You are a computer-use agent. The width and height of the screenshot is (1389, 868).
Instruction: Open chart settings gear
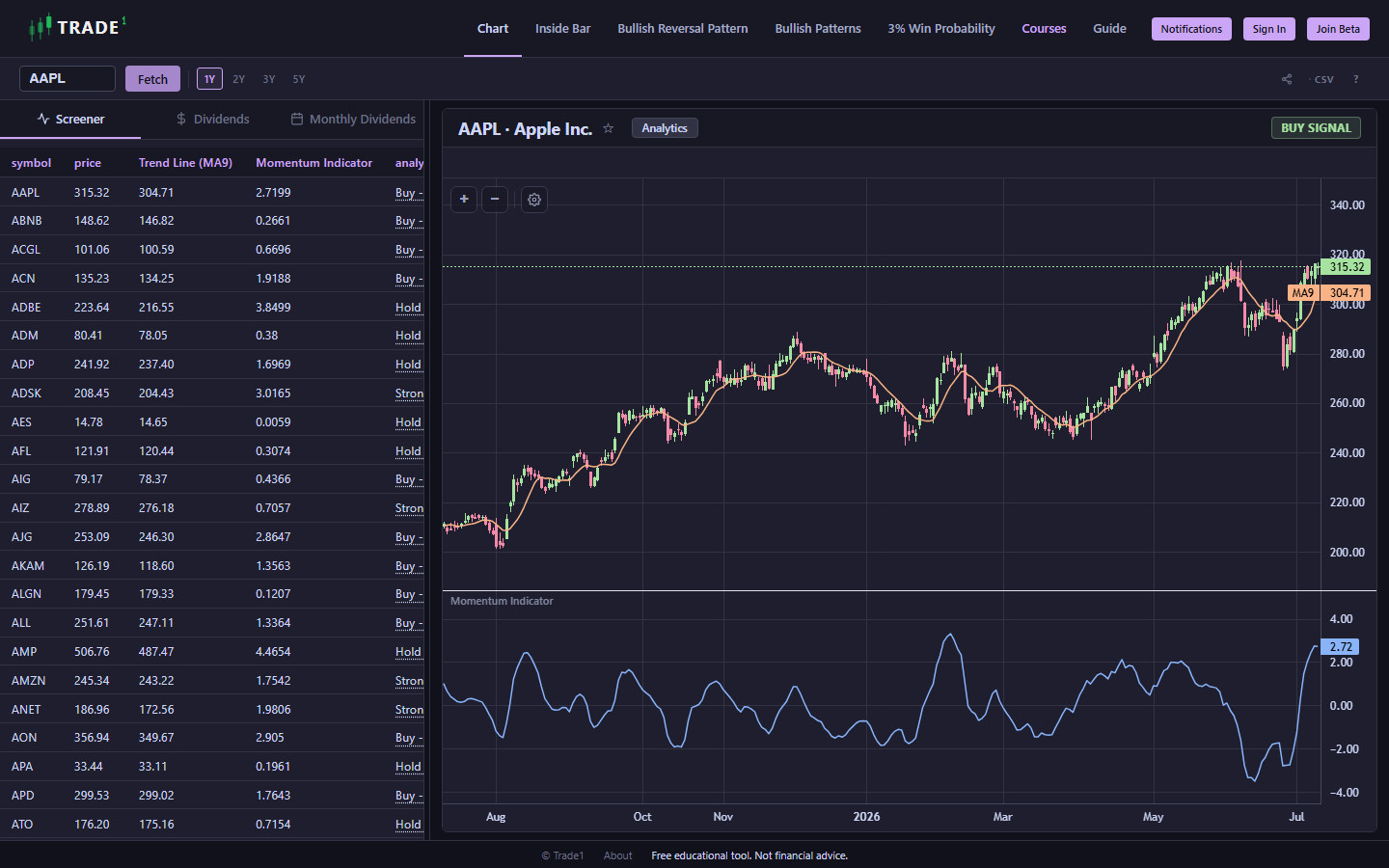pyautogui.click(x=534, y=200)
